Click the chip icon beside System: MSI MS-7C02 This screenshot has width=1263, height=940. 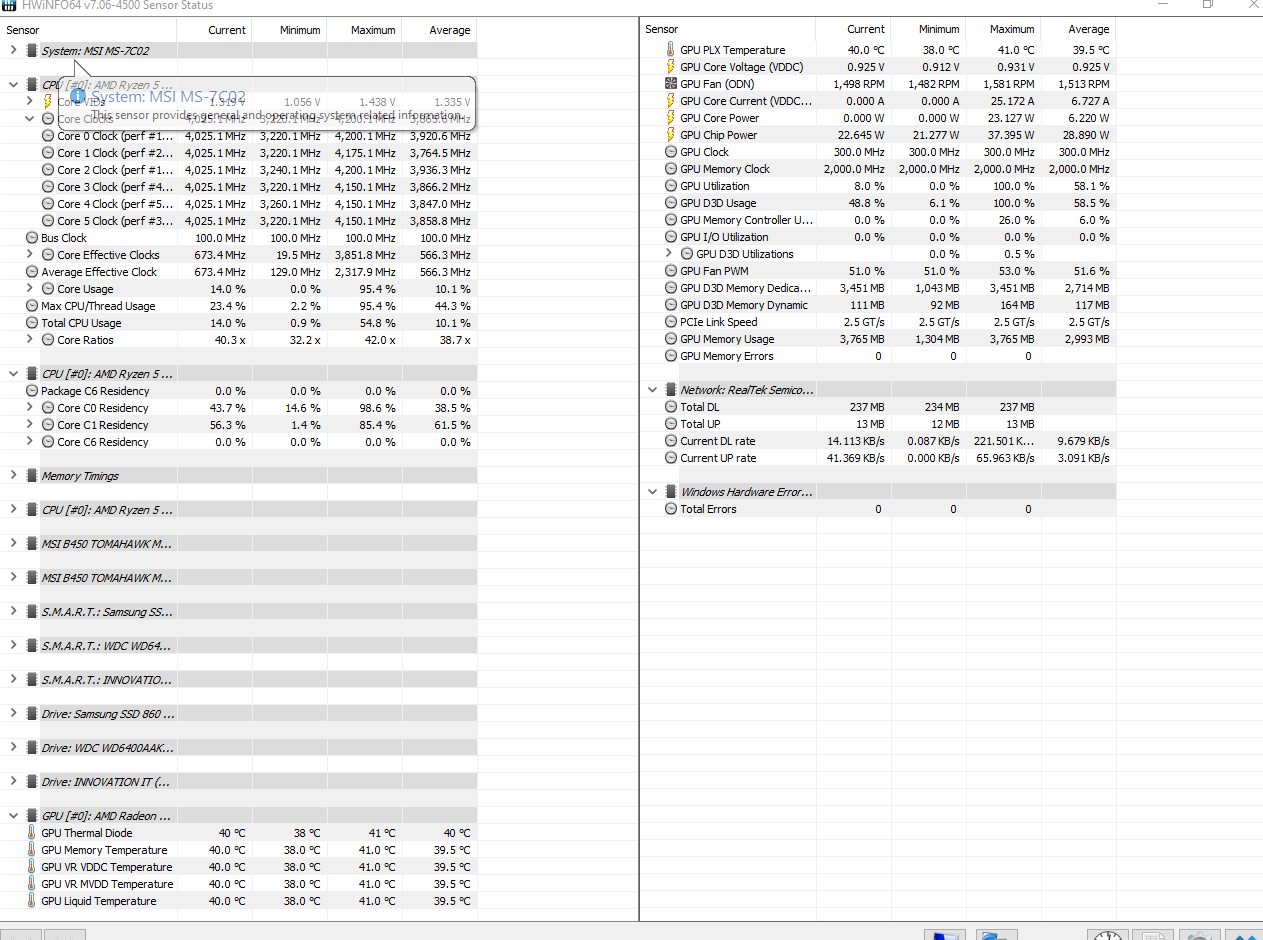click(32, 50)
